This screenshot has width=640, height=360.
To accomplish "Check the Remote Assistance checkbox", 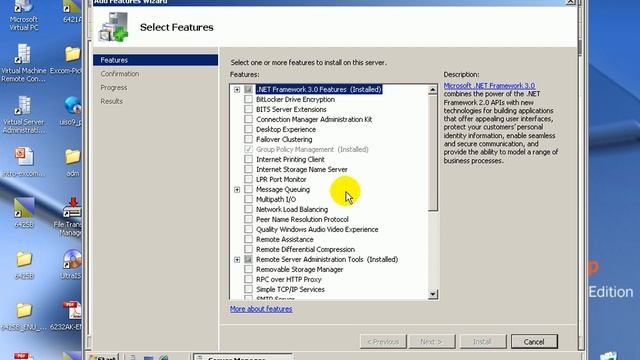I will click(x=248, y=239).
